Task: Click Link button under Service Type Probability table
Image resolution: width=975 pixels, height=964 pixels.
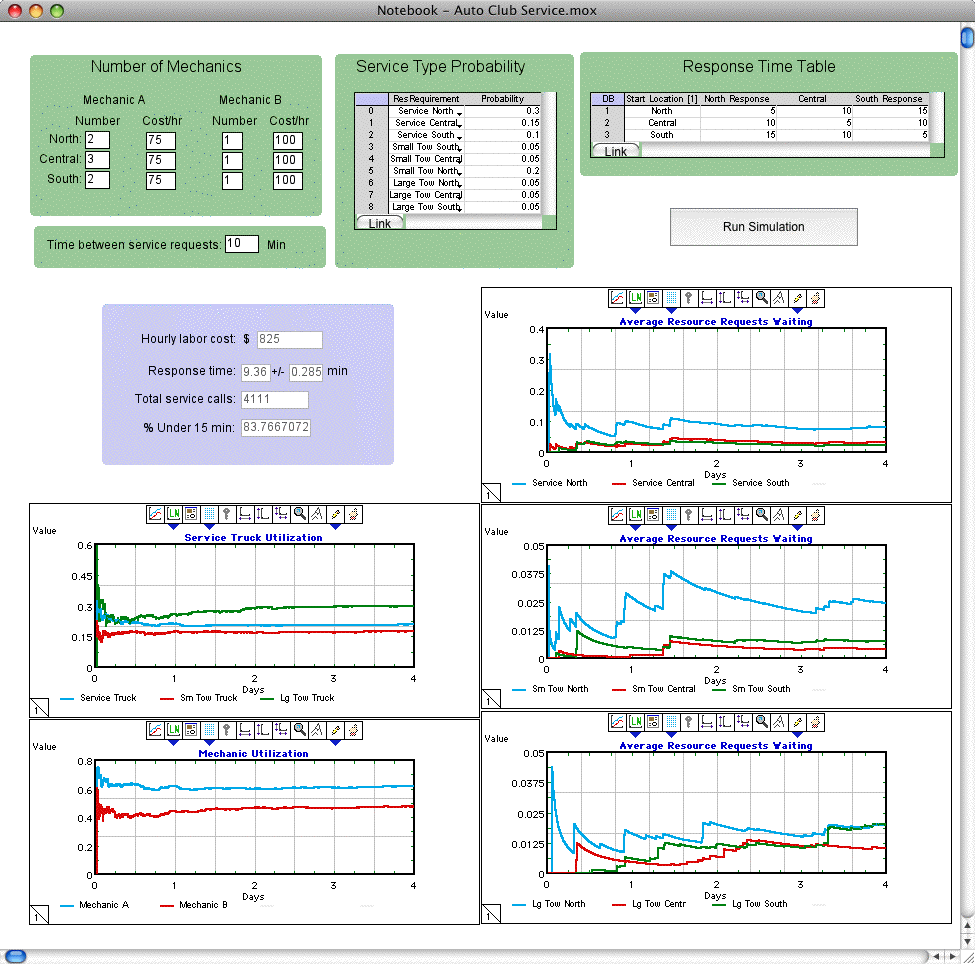Action: coord(380,223)
